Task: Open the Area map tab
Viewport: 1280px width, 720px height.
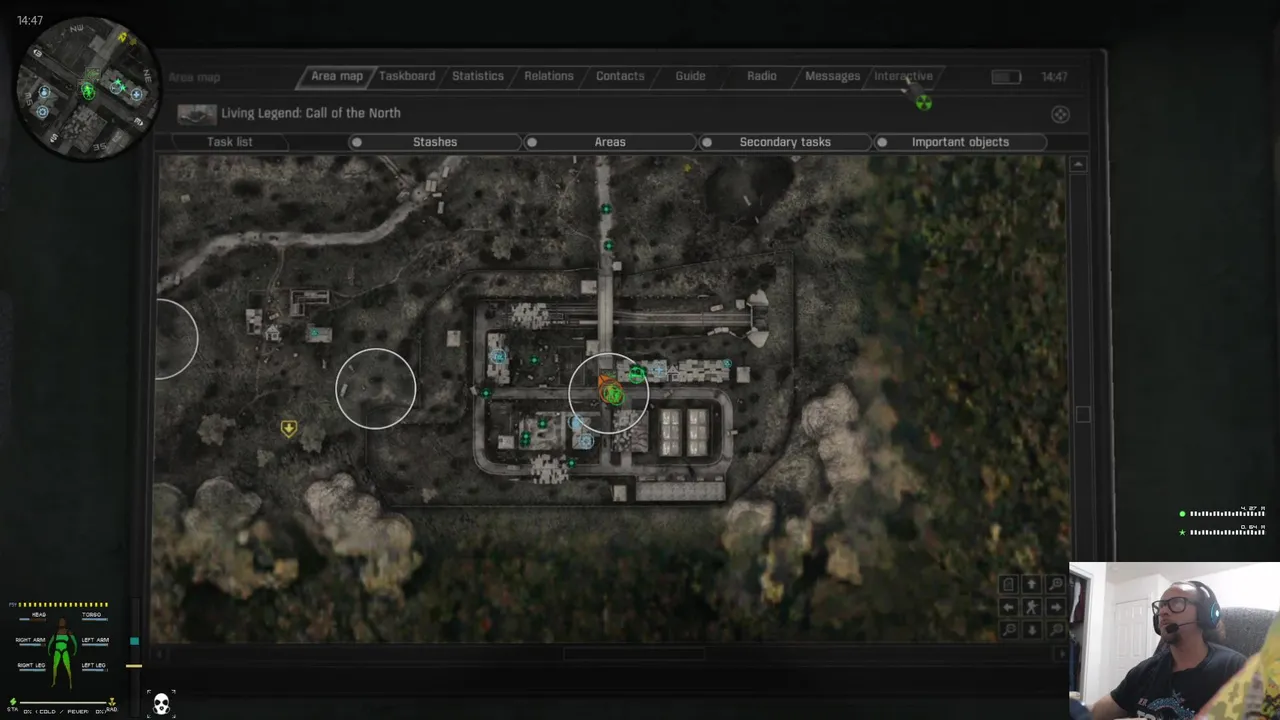Action: pyautogui.click(x=336, y=76)
